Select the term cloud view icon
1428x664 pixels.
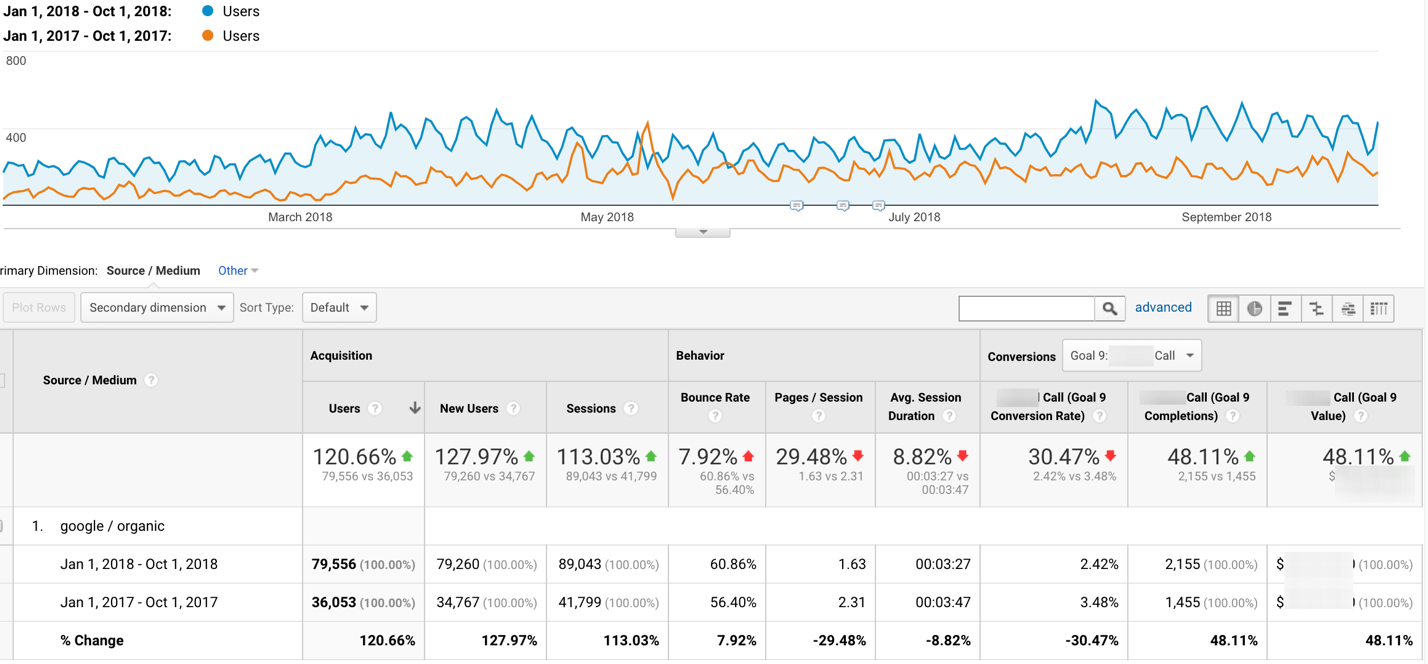click(x=1348, y=309)
